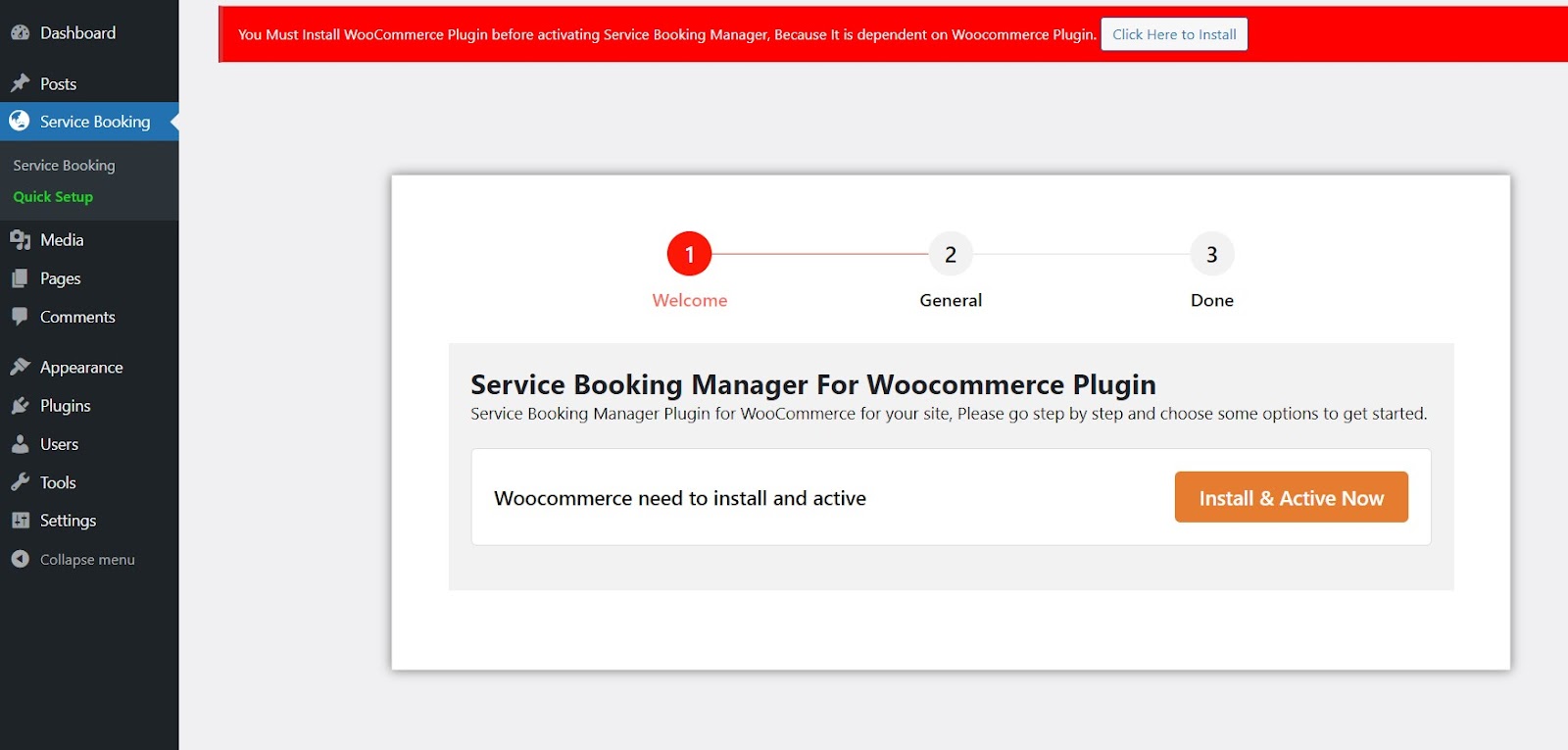
Task: Click the Dashboard gauge icon
Action: 21,32
